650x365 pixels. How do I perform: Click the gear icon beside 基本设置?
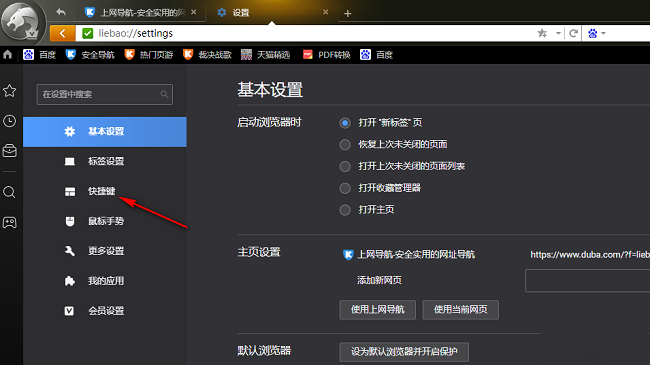[x=70, y=131]
